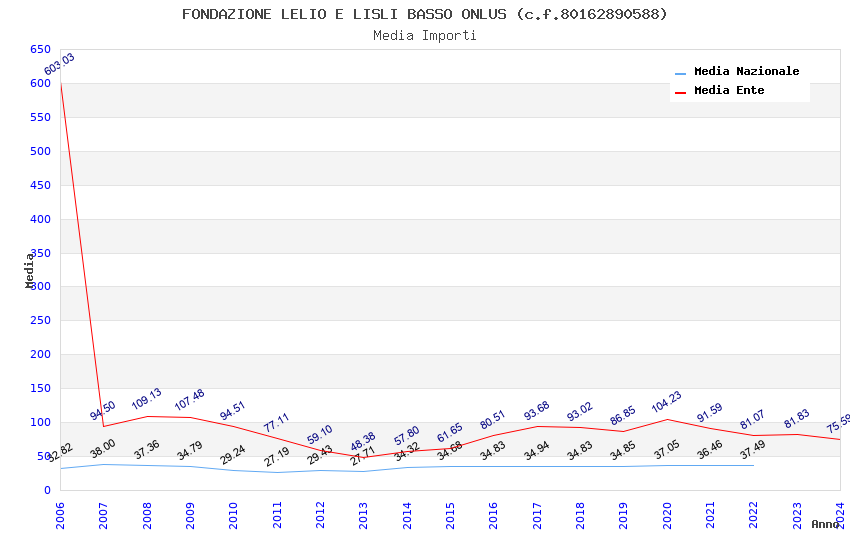Click the 2008 x-axis year label

pos(147,516)
